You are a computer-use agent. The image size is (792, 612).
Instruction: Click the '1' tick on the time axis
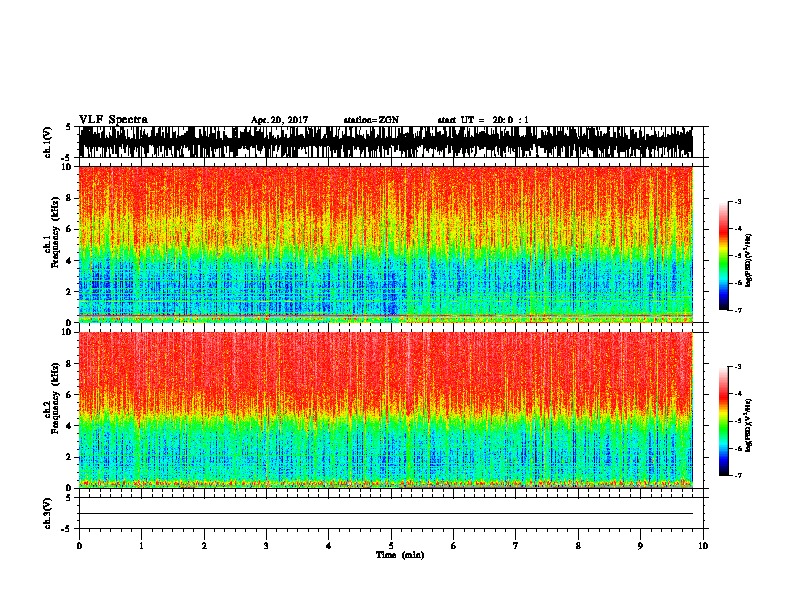tap(141, 546)
